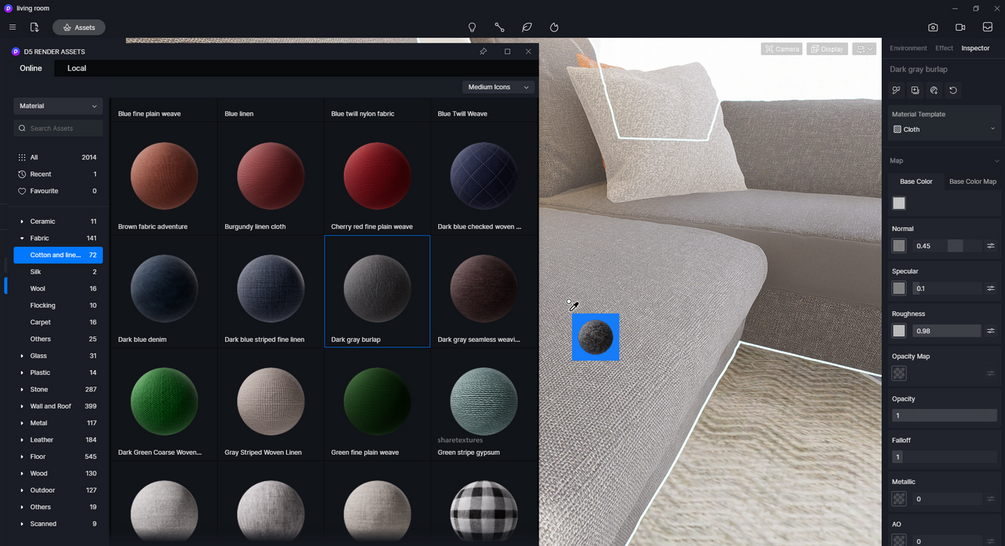Choose the Cherry red fine plain weave material

[x=377, y=178]
